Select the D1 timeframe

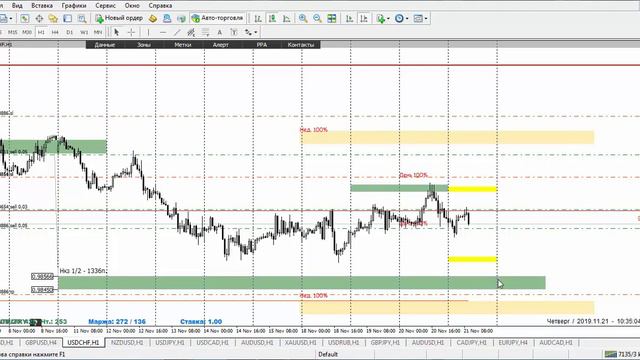pyautogui.click(x=69, y=32)
